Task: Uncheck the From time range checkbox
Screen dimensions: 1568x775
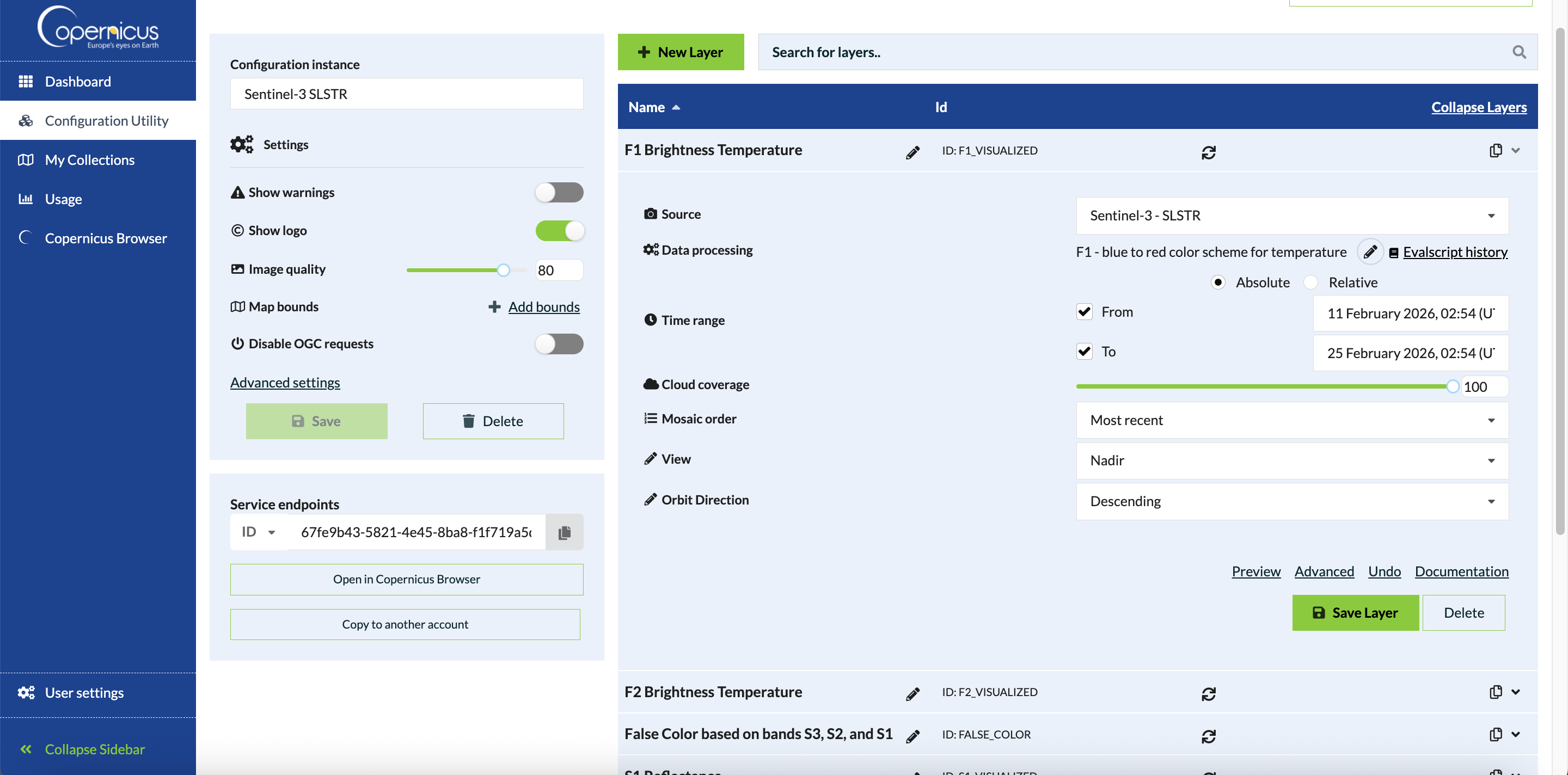Action: point(1084,312)
